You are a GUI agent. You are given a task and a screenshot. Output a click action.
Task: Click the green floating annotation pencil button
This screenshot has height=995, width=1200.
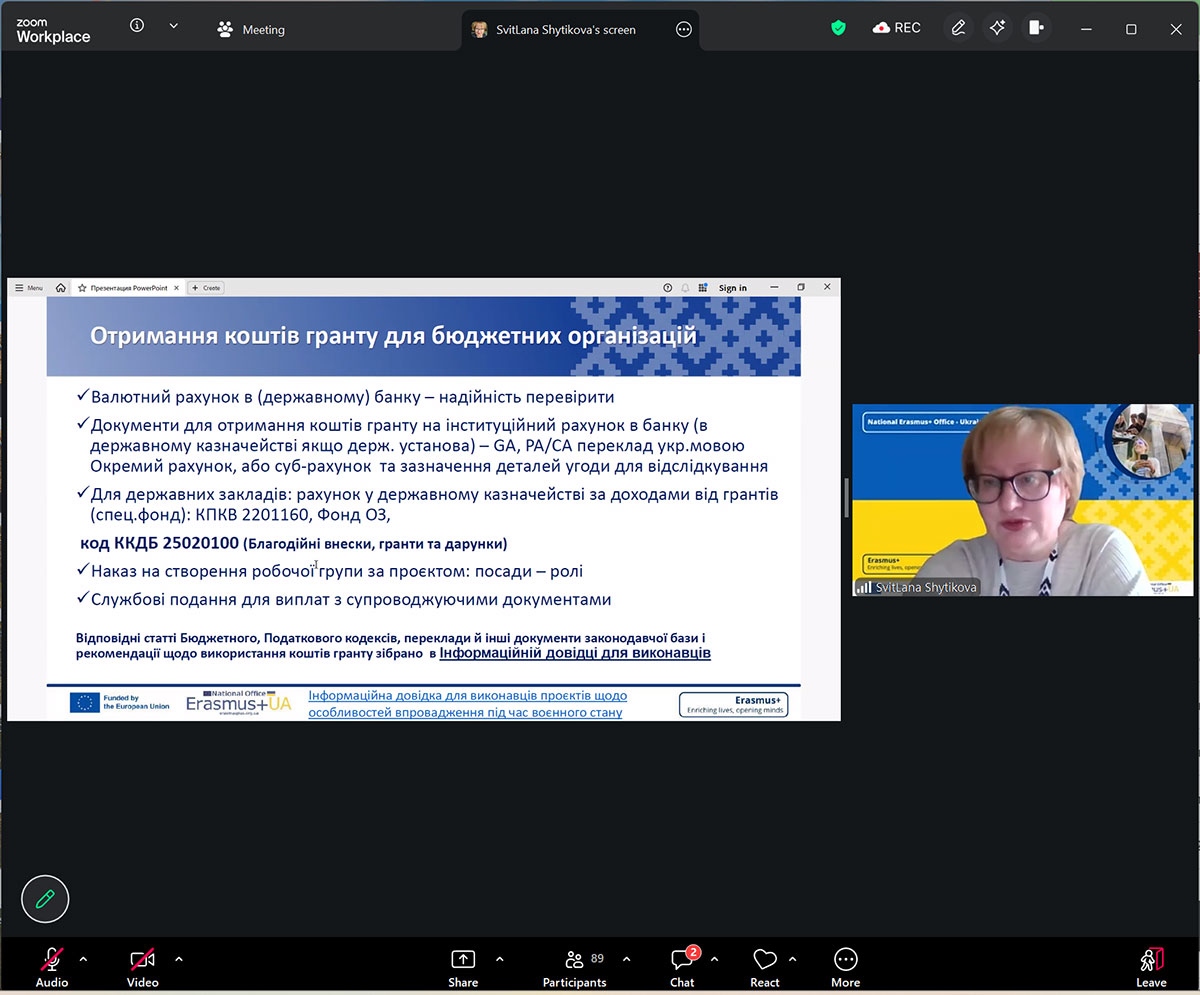pos(45,898)
